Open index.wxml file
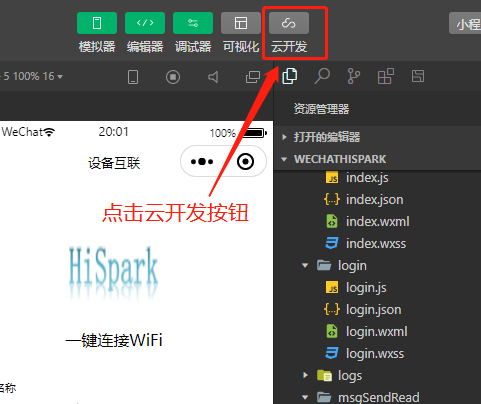 (x=377, y=222)
